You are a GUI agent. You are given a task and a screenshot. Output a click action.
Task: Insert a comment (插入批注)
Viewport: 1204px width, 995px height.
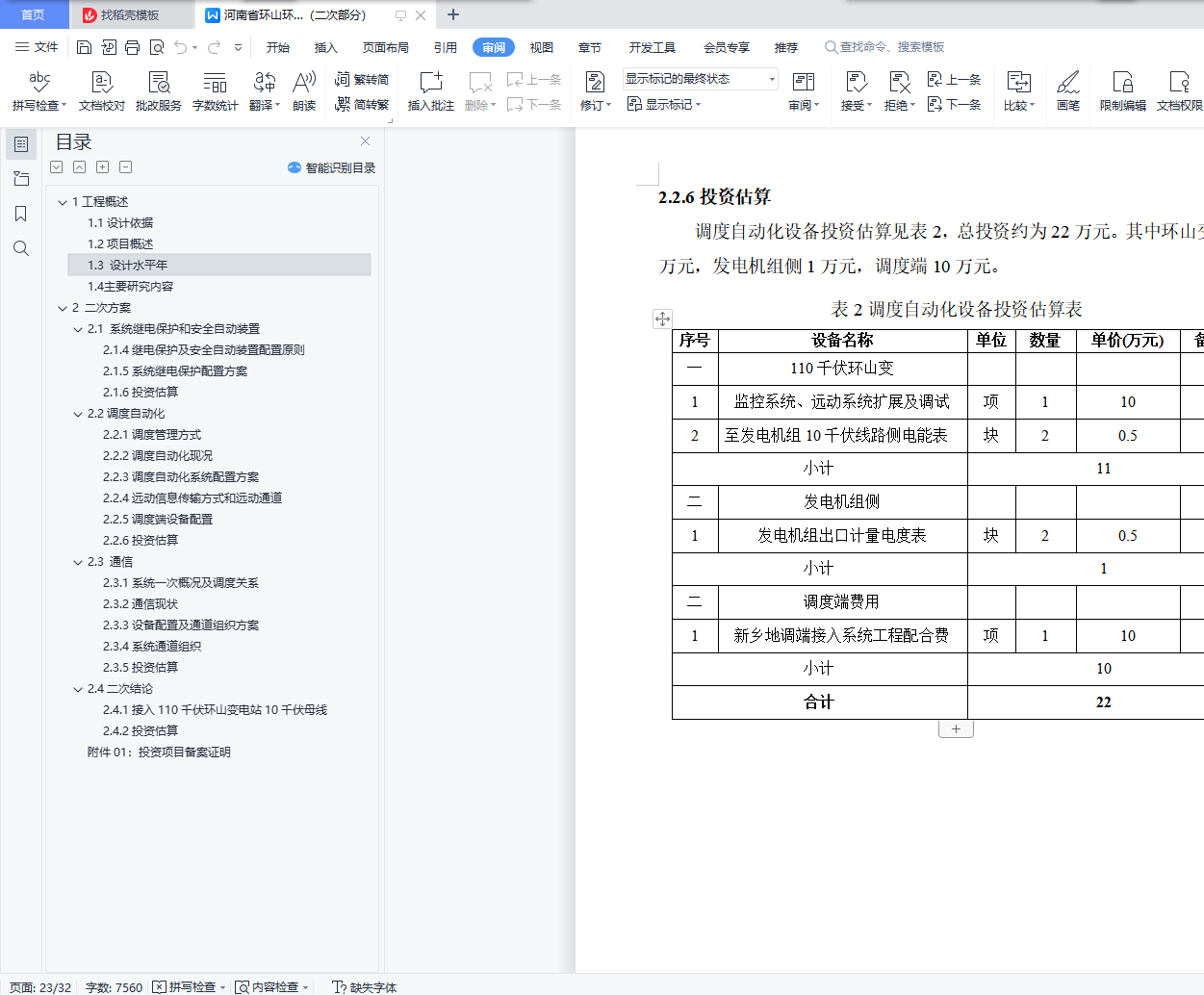(430, 91)
